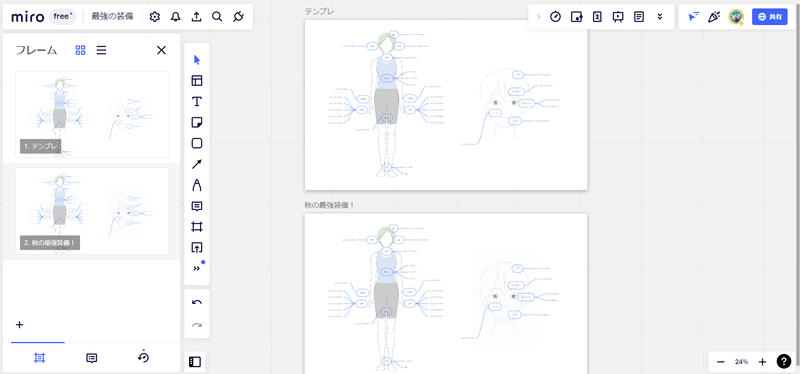The height and width of the screenshot is (374, 800).
Task: Open the user avatar menu
Action: click(x=736, y=17)
